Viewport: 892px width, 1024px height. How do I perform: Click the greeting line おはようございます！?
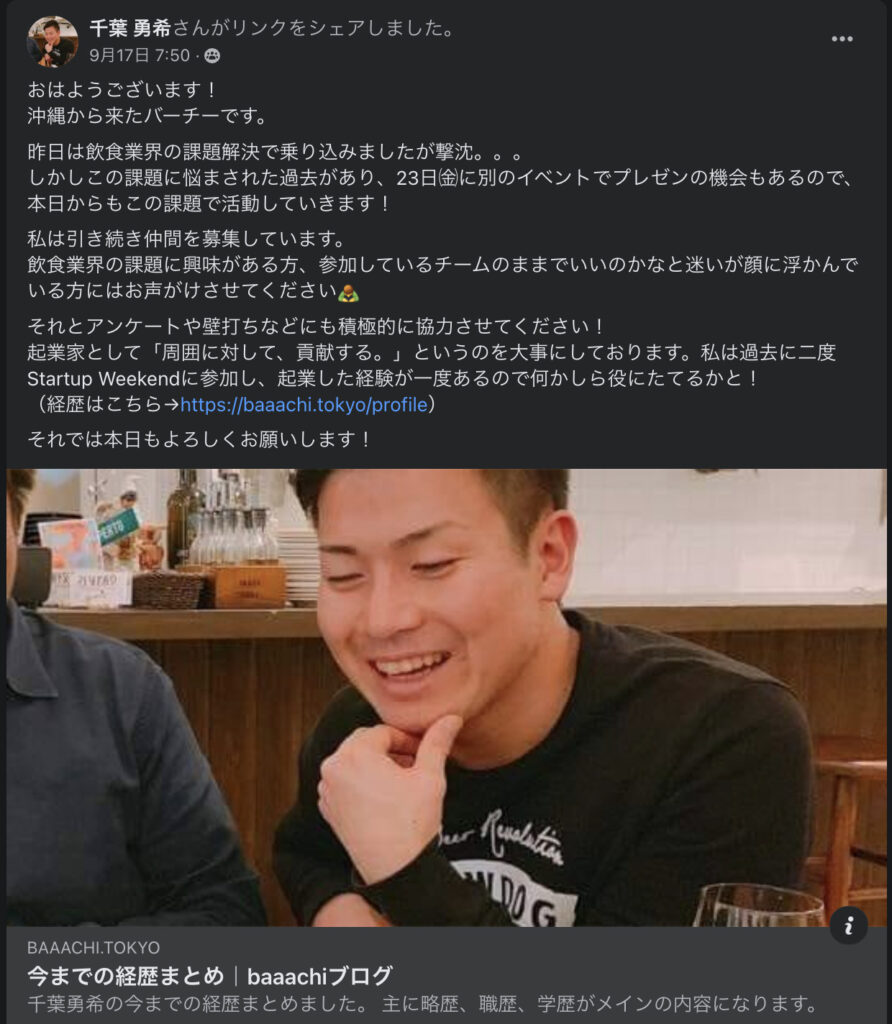pyautogui.click(x=123, y=89)
